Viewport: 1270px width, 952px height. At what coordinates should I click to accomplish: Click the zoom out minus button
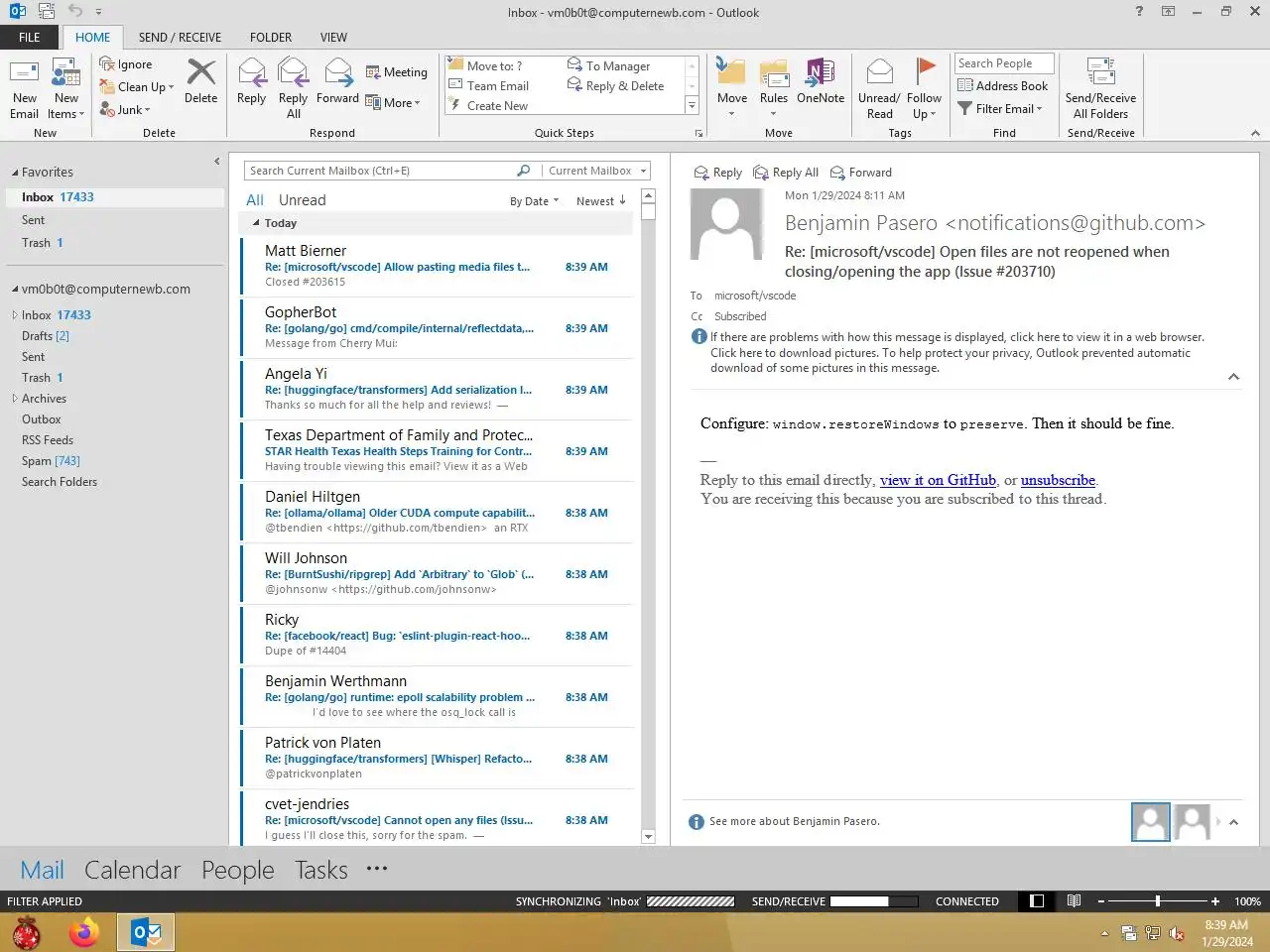point(1101,901)
